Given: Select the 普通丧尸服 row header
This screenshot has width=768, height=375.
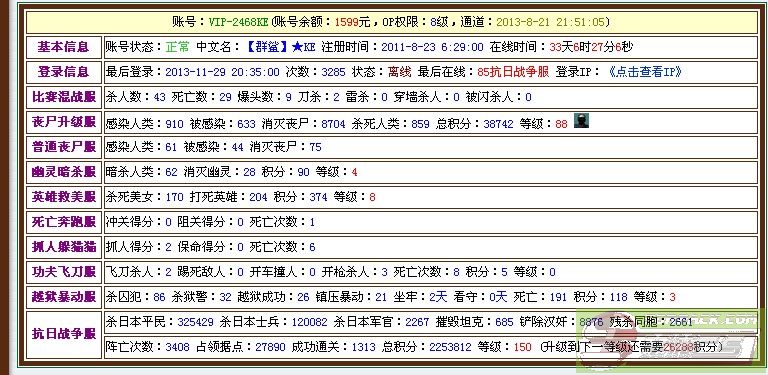Looking at the screenshot, I should pos(64,147).
